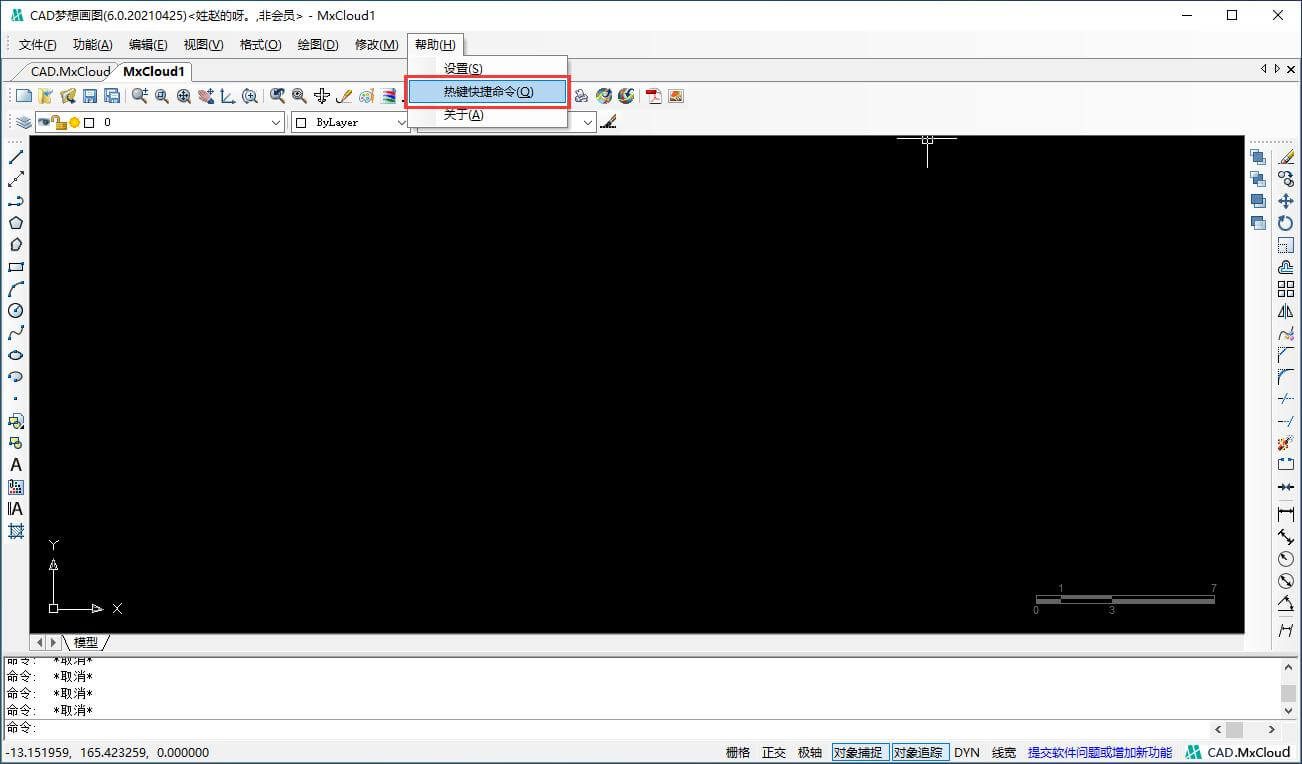Select 热键快捷命令(Q) menu entry
Image resolution: width=1302 pixels, height=764 pixels.
488,92
